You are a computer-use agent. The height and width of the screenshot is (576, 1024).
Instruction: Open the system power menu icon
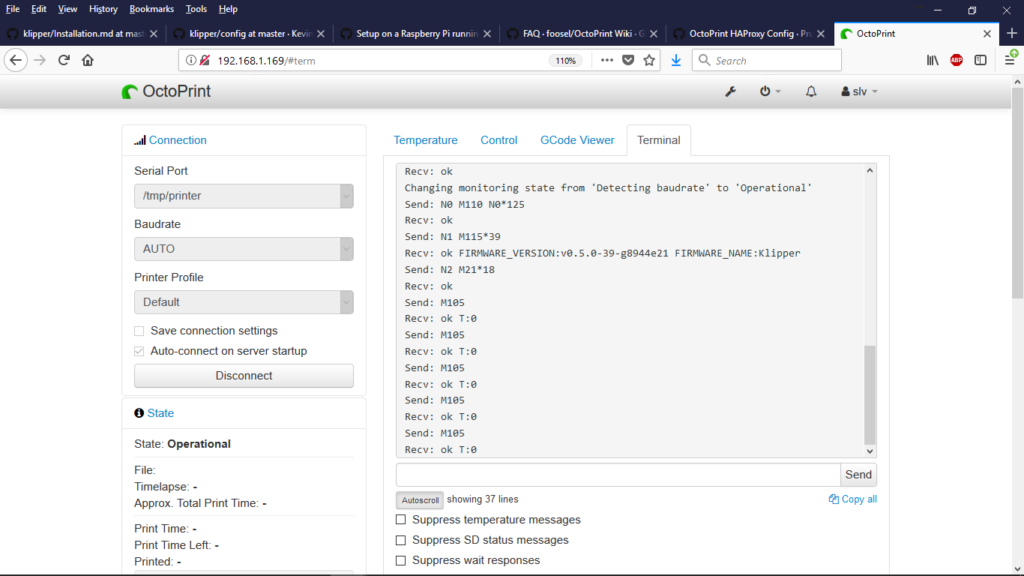(x=769, y=91)
